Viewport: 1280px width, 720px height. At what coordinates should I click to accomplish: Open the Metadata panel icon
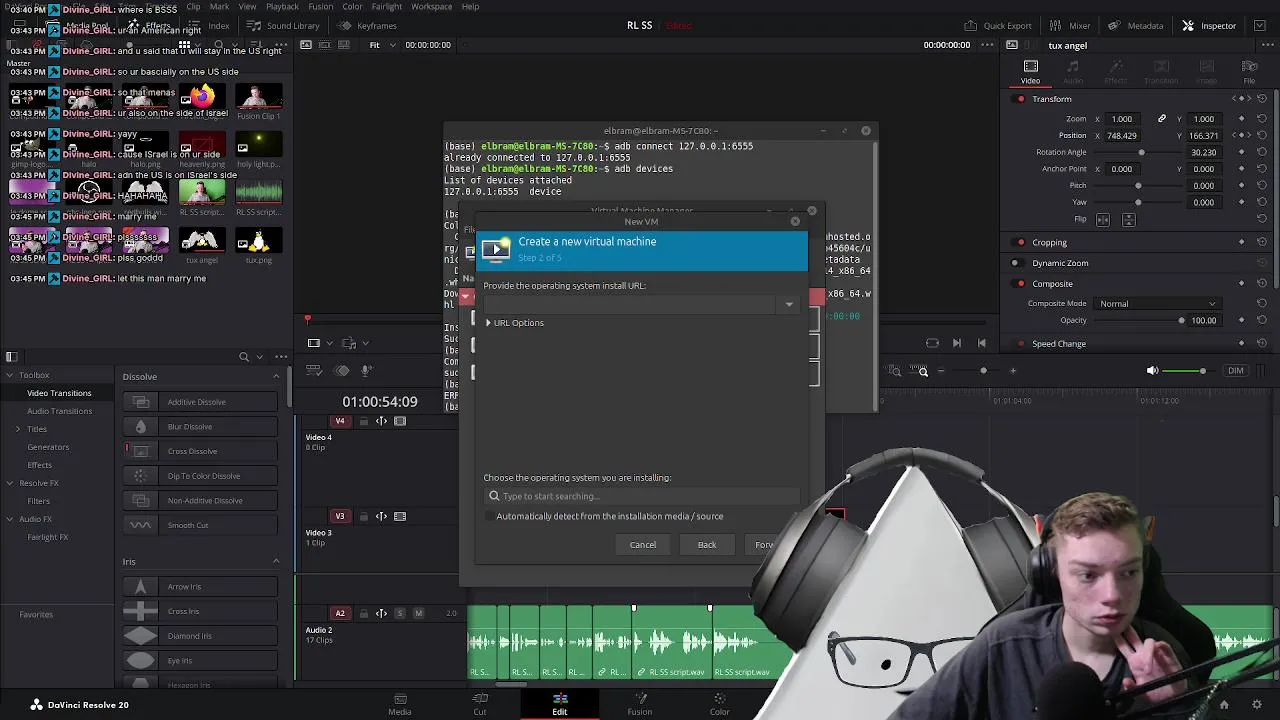(x=1113, y=26)
